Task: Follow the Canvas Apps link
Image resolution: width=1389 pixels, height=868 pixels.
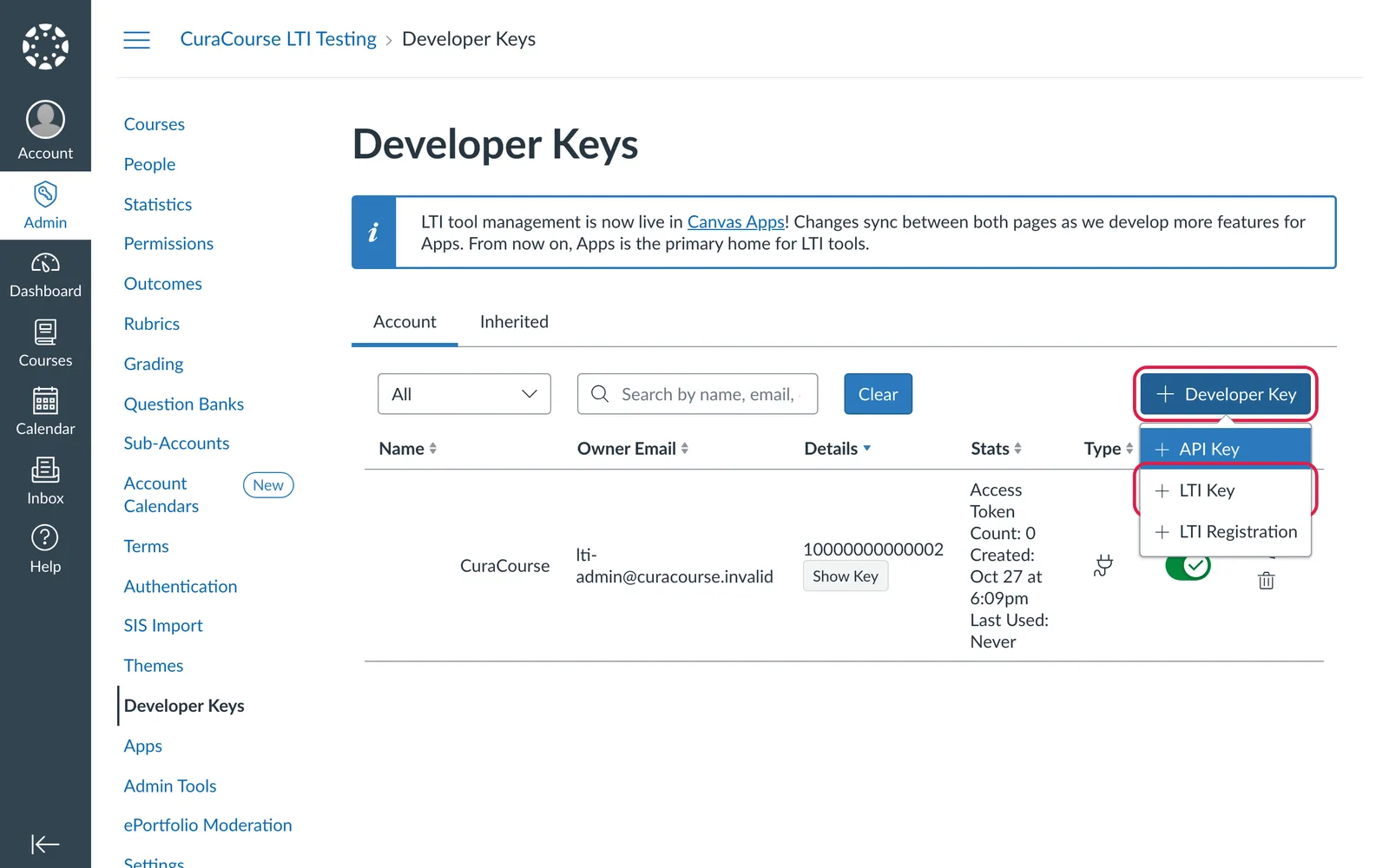Action: pyautogui.click(x=735, y=222)
